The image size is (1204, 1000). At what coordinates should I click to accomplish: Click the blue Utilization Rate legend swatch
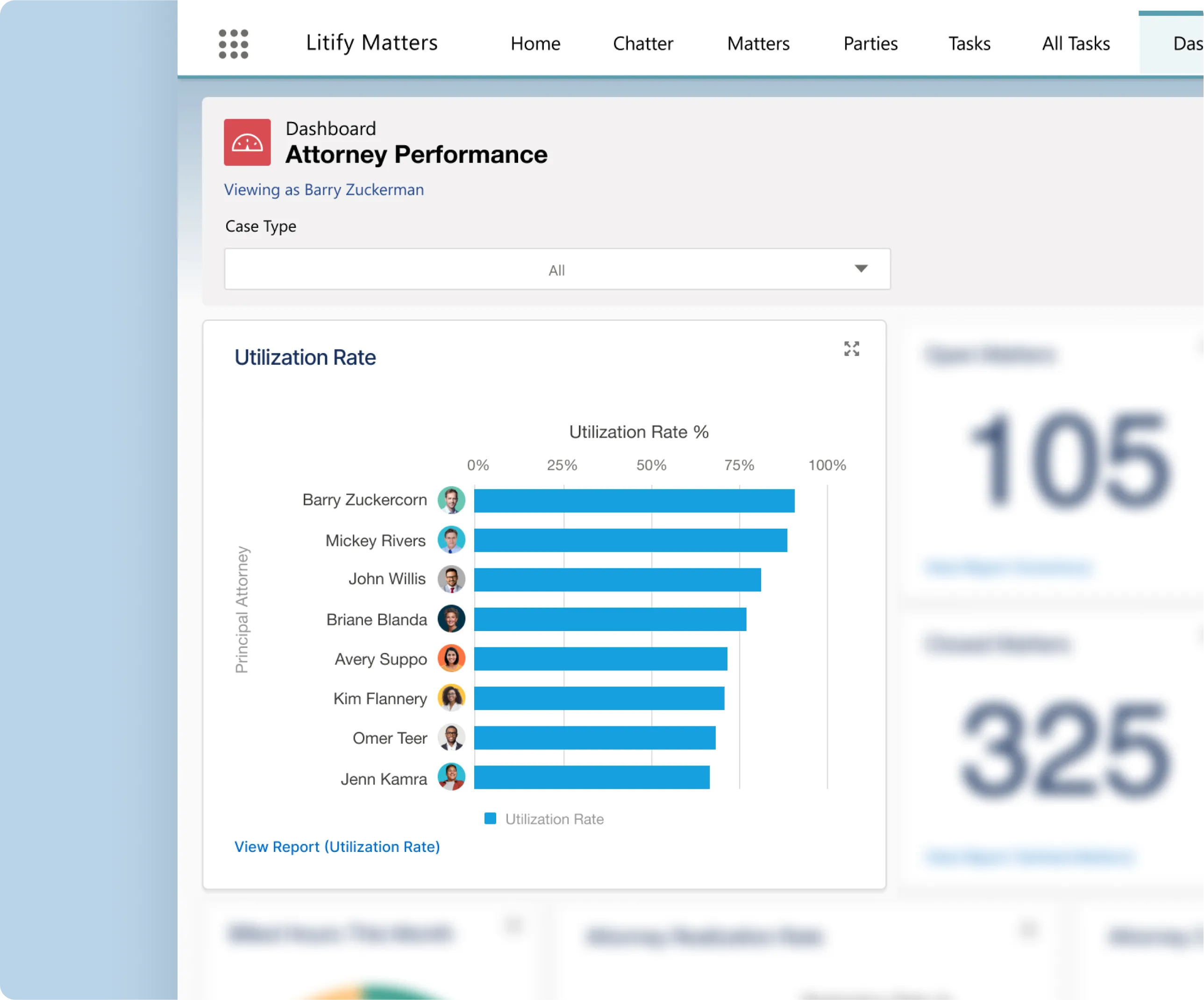click(490, 818)
